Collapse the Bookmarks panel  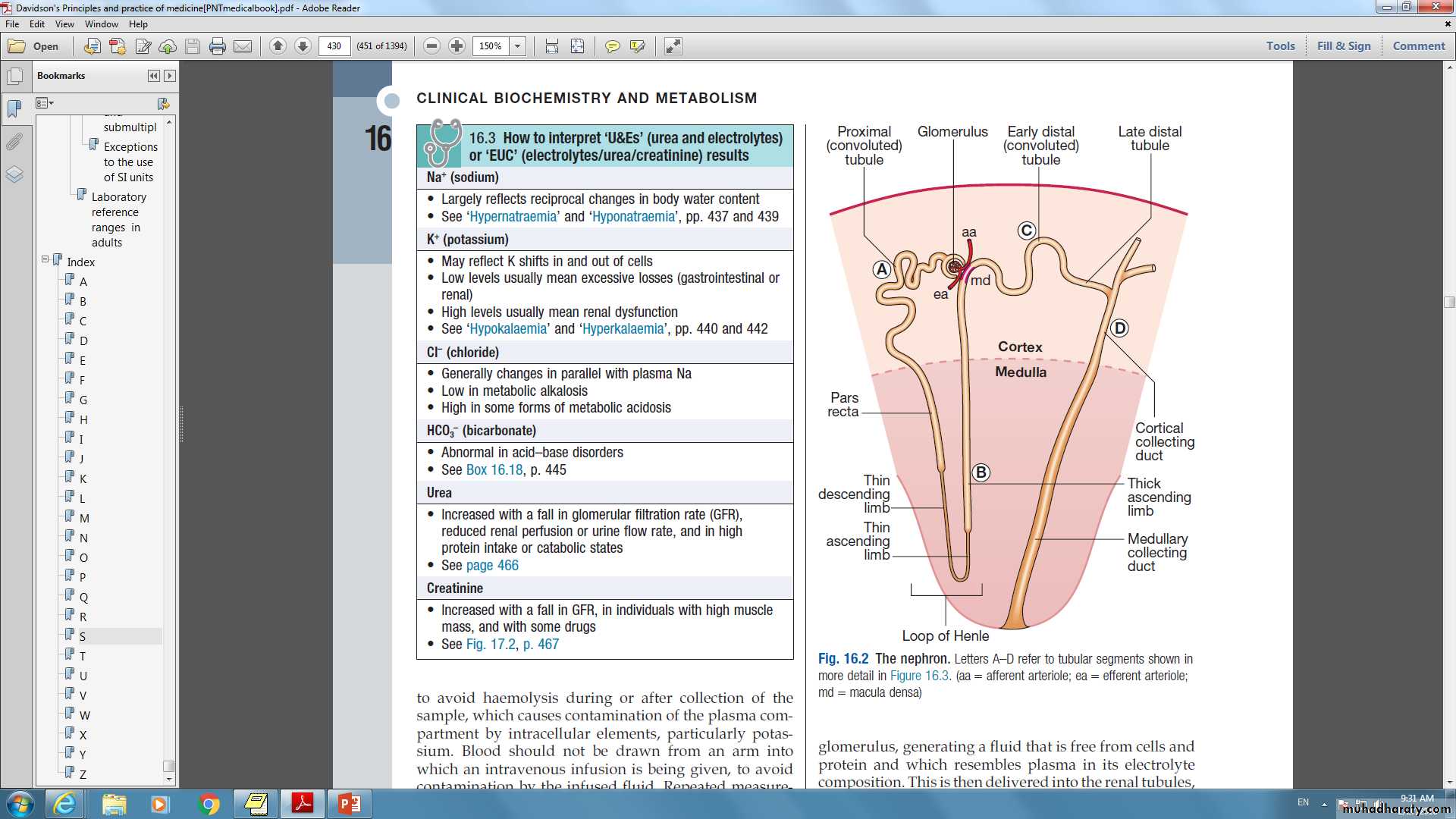click(x=154, y=76)
